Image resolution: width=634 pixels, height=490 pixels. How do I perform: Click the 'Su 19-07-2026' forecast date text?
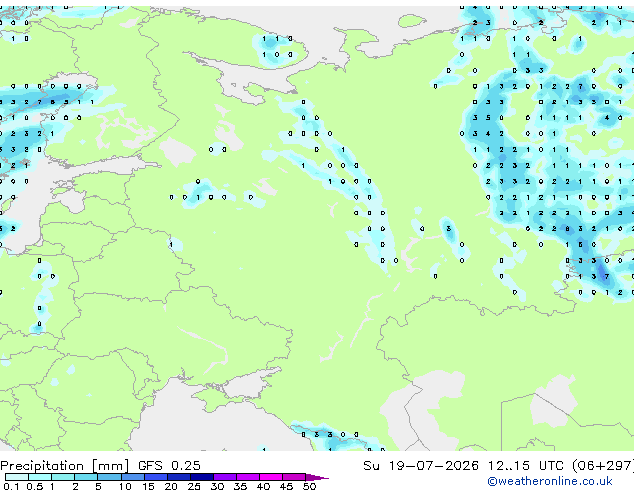click(421, 466)
